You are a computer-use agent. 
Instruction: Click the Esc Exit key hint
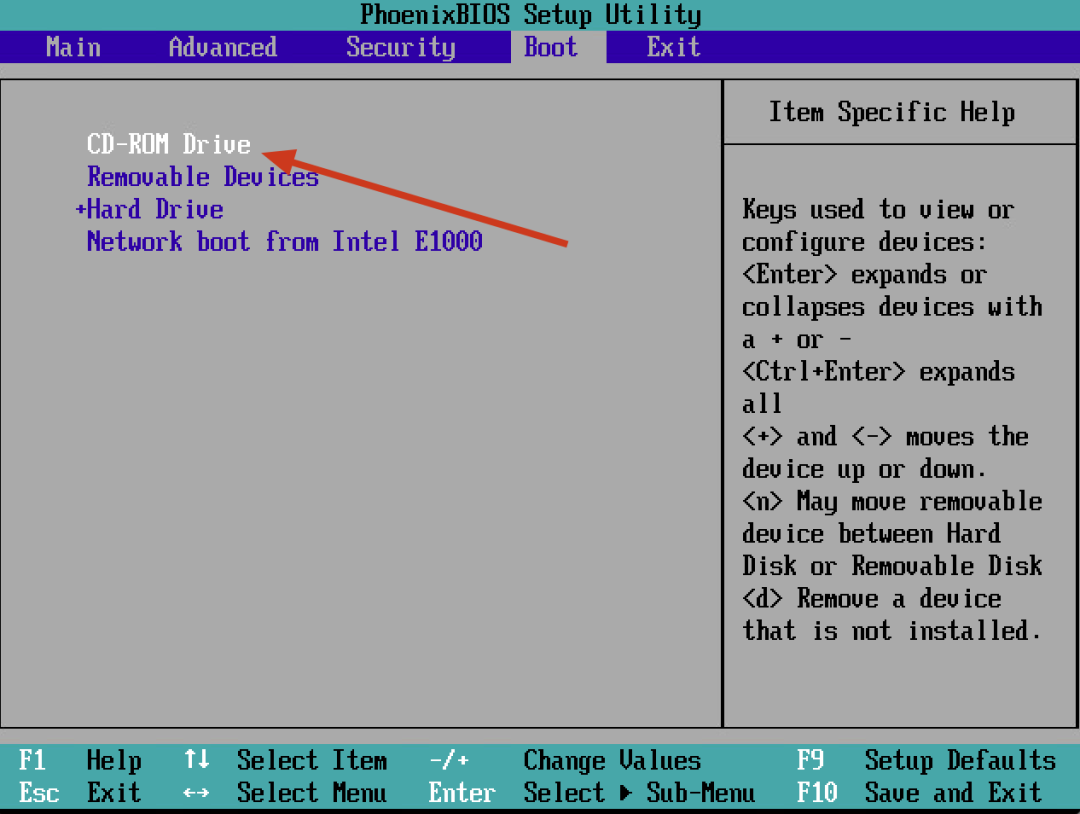click(x=80, y=793)
